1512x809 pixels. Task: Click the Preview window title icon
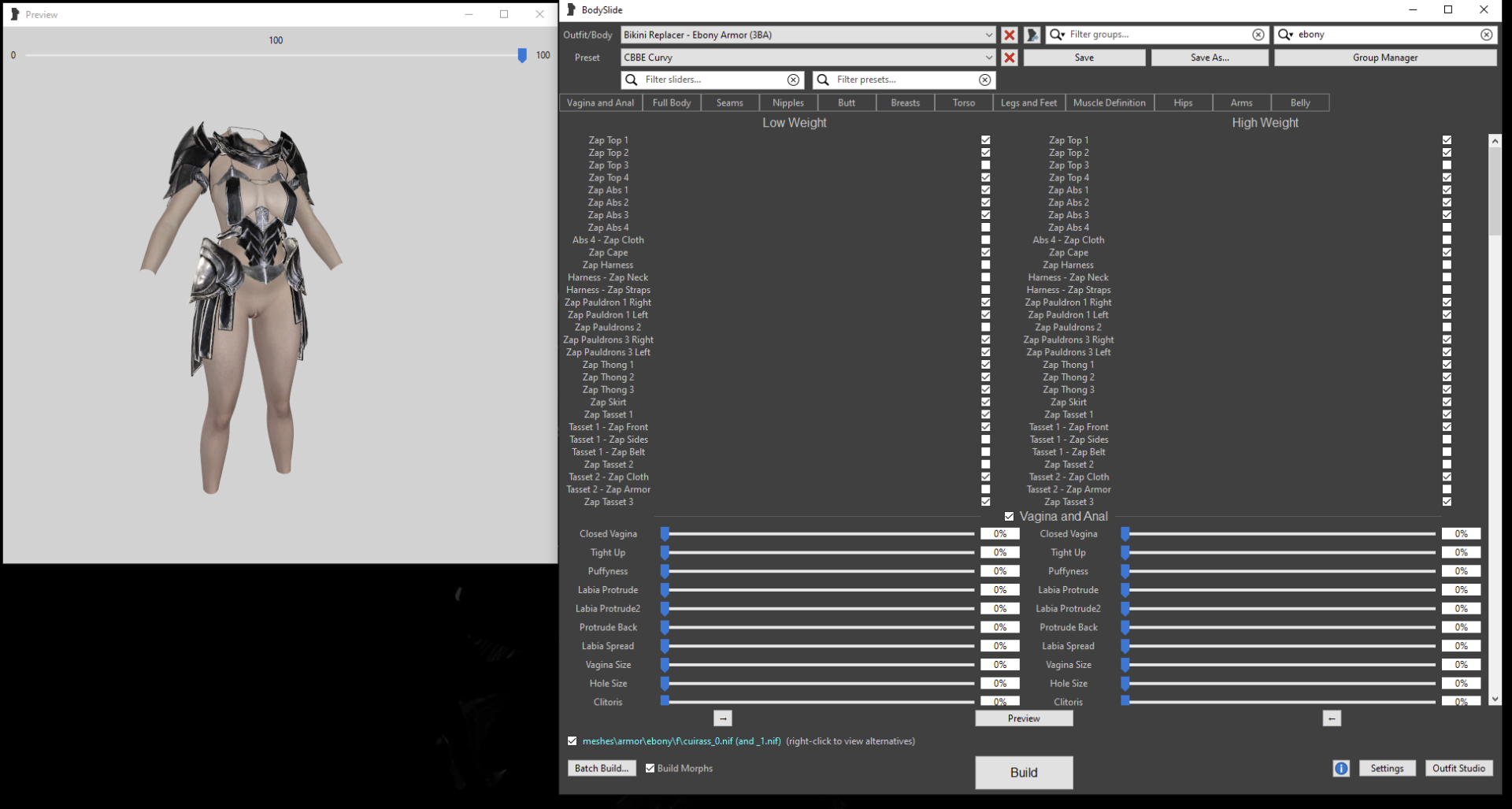pos(14,14)
